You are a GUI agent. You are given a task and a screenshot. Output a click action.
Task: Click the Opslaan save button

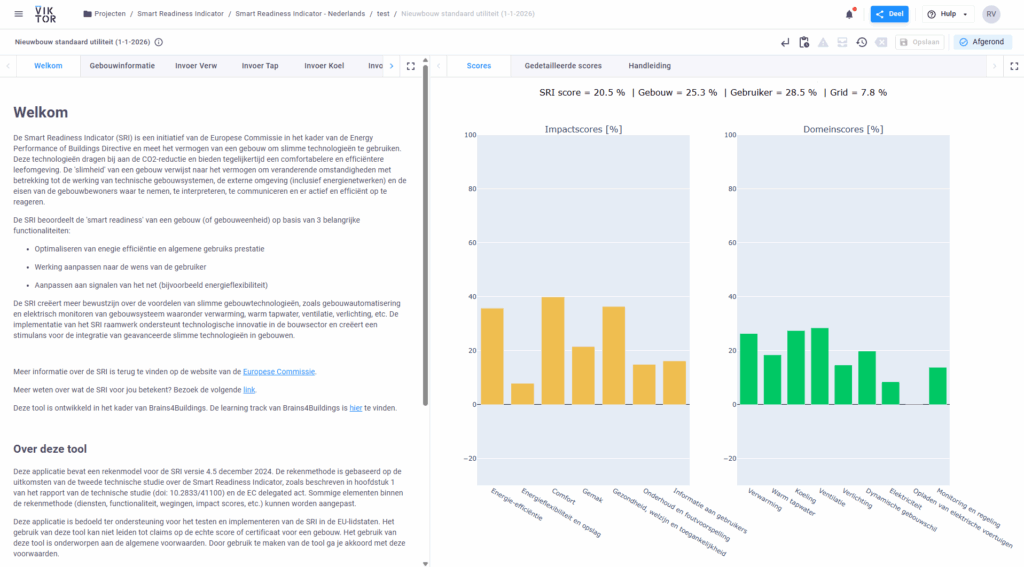tap(920, 42)
